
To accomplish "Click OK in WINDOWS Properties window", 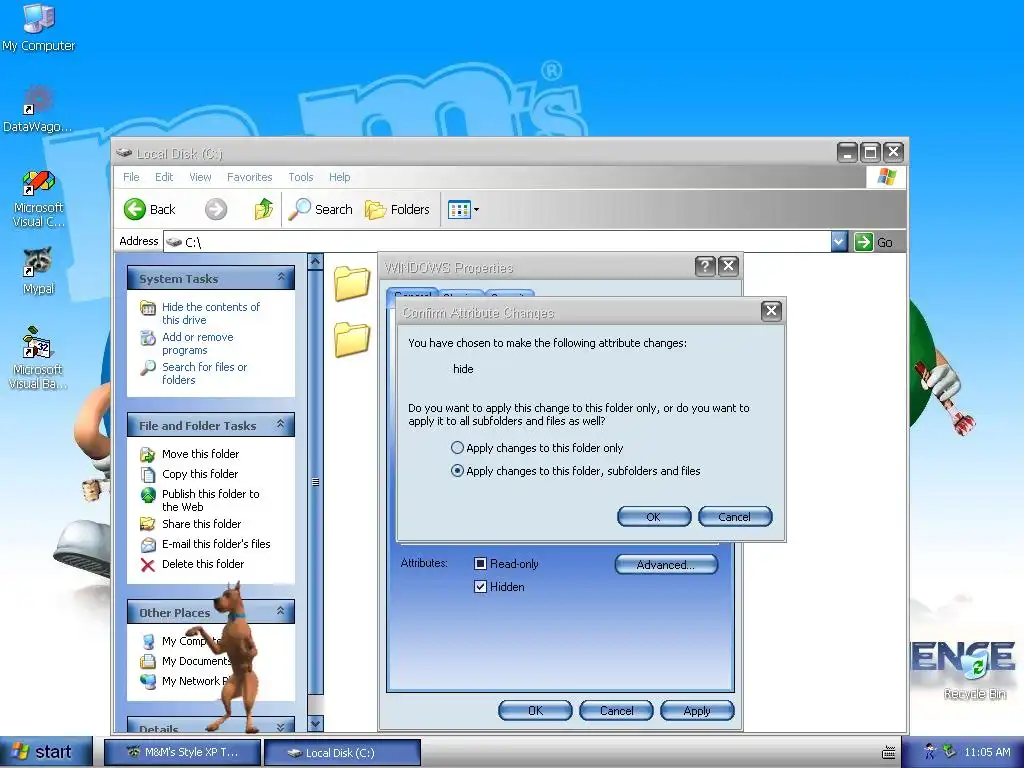I will coord(535,711).
